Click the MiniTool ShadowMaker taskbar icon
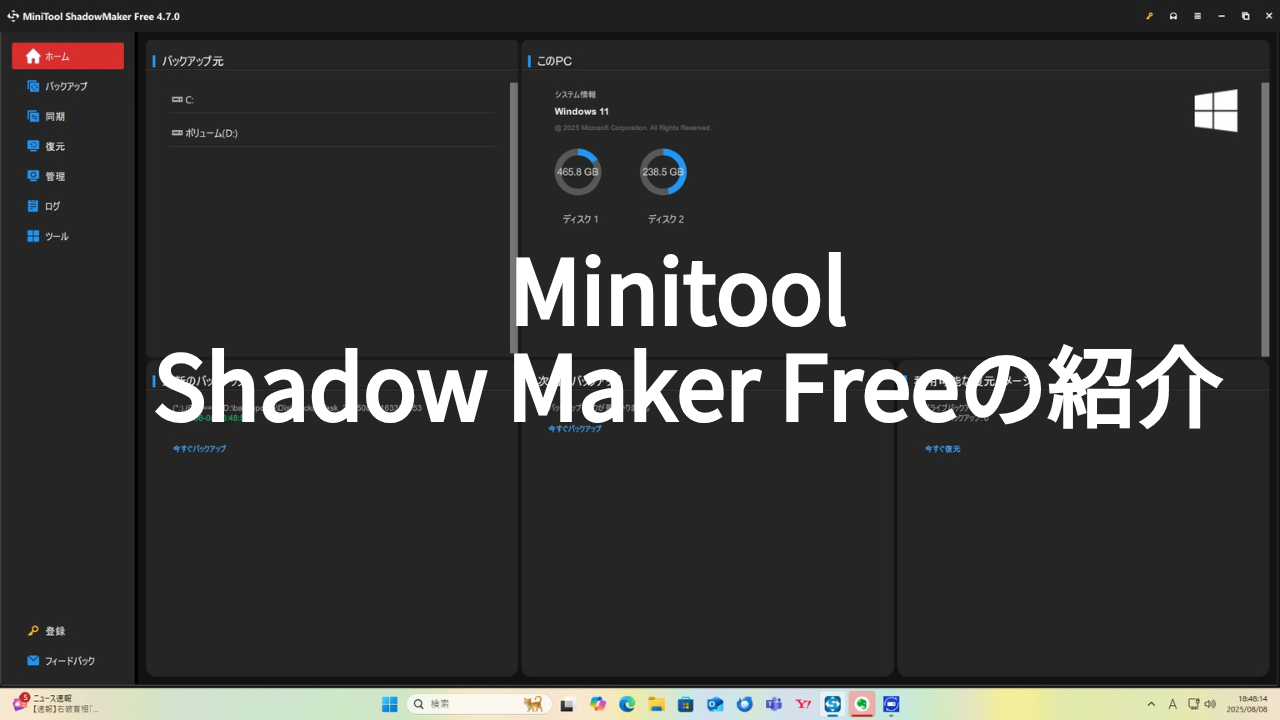 pyautogui.click(x=832, y=704)
